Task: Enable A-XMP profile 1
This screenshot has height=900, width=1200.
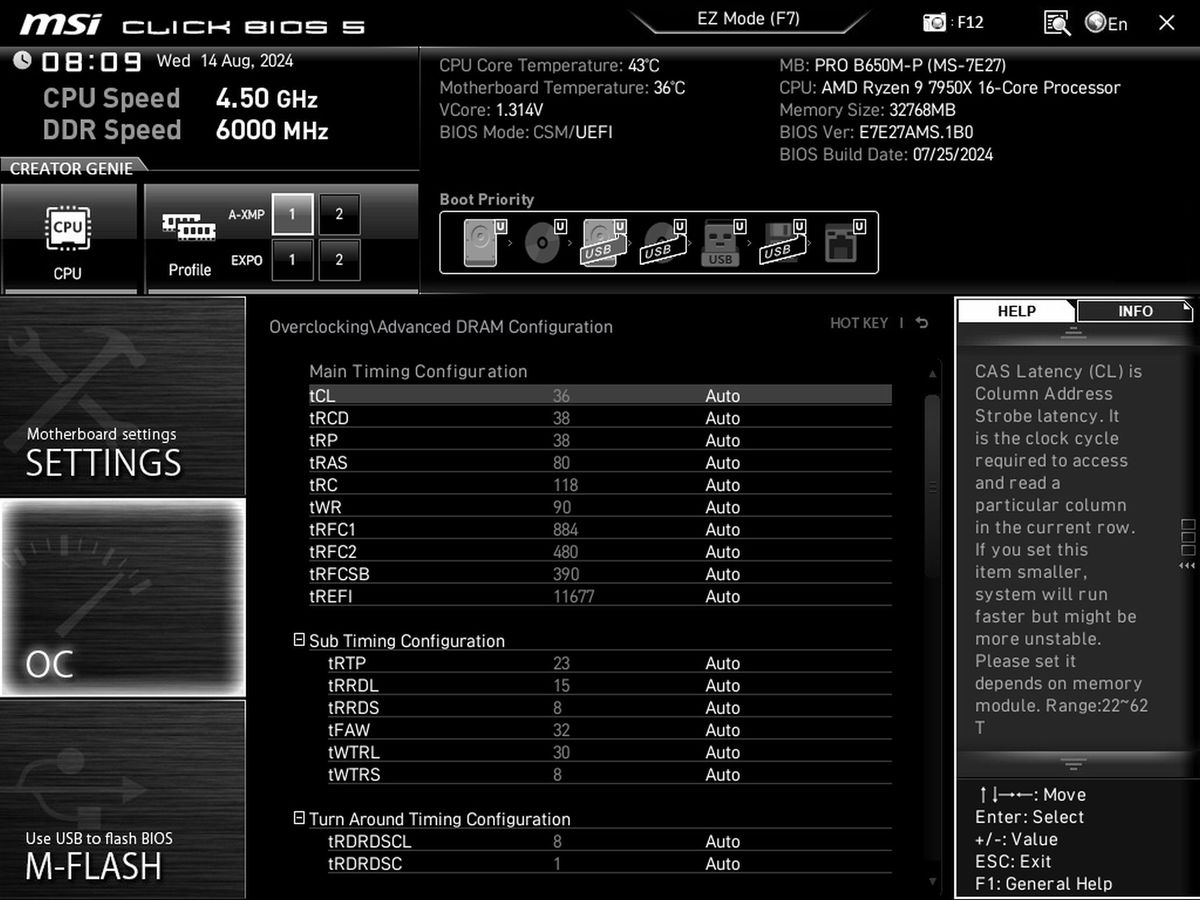Action: click(x=292, y=214)
